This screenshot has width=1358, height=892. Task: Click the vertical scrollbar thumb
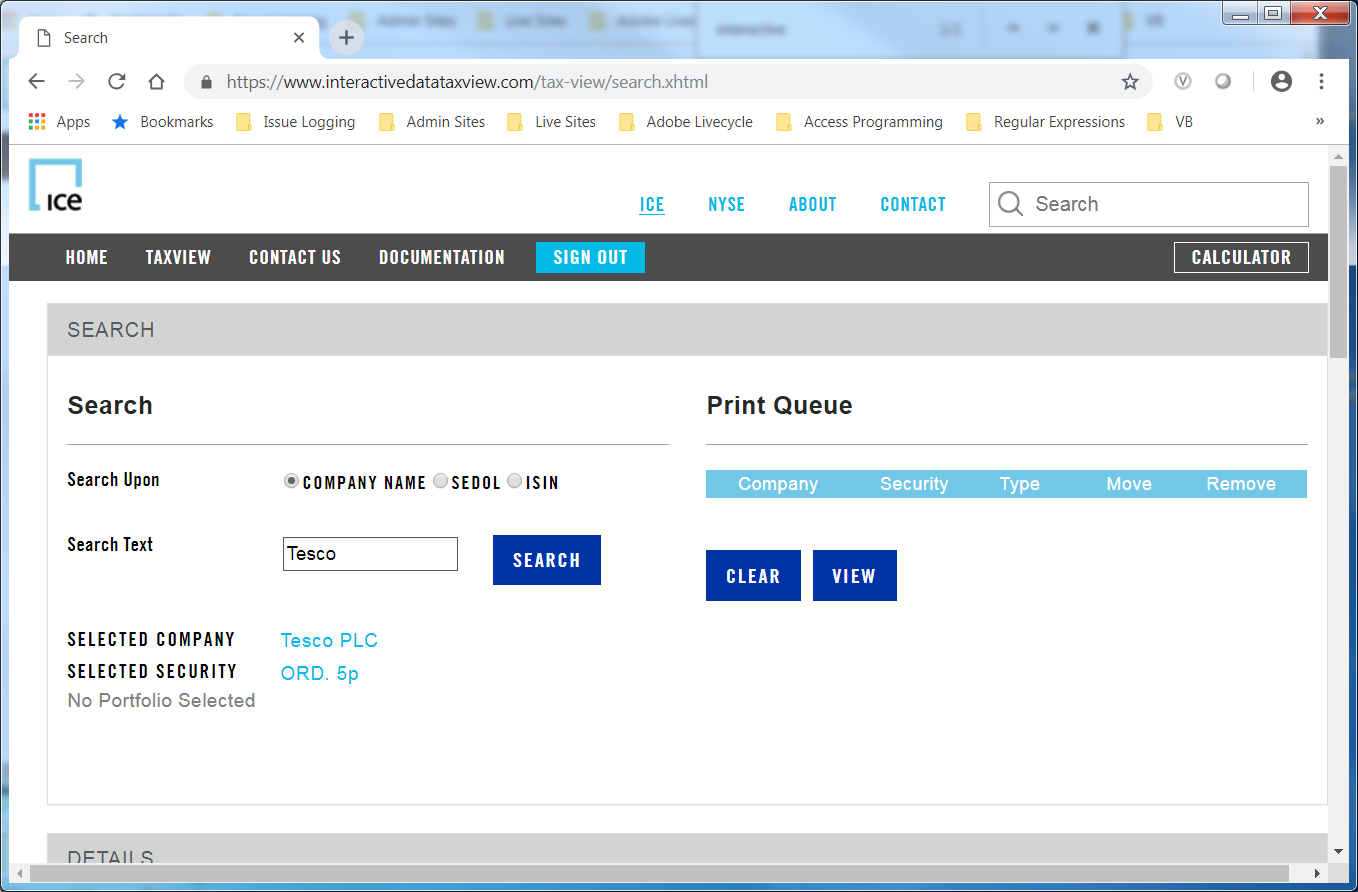pyautogui.click(x=1338, y=262)
